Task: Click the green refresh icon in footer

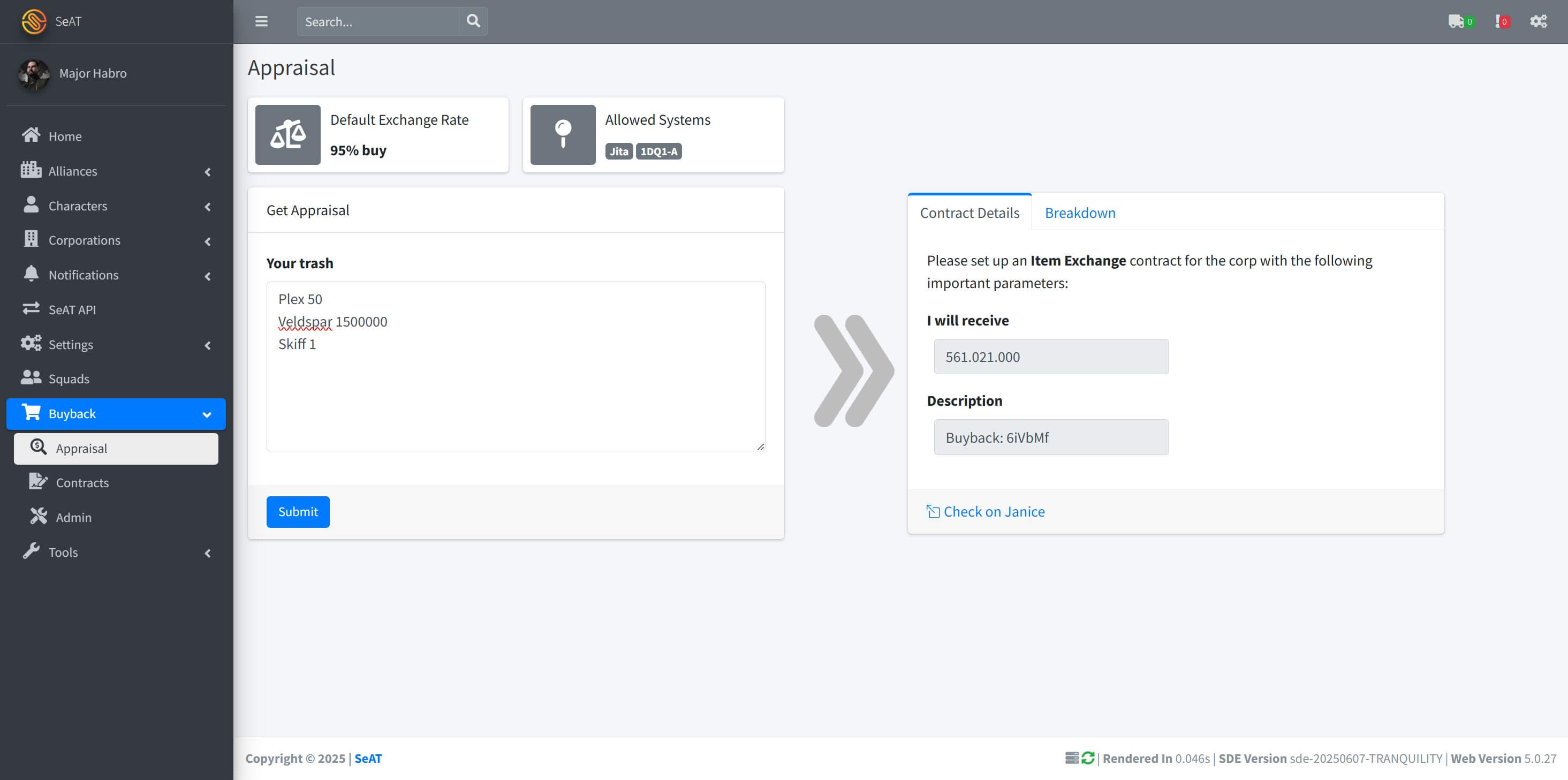Action: point(1088,758)
